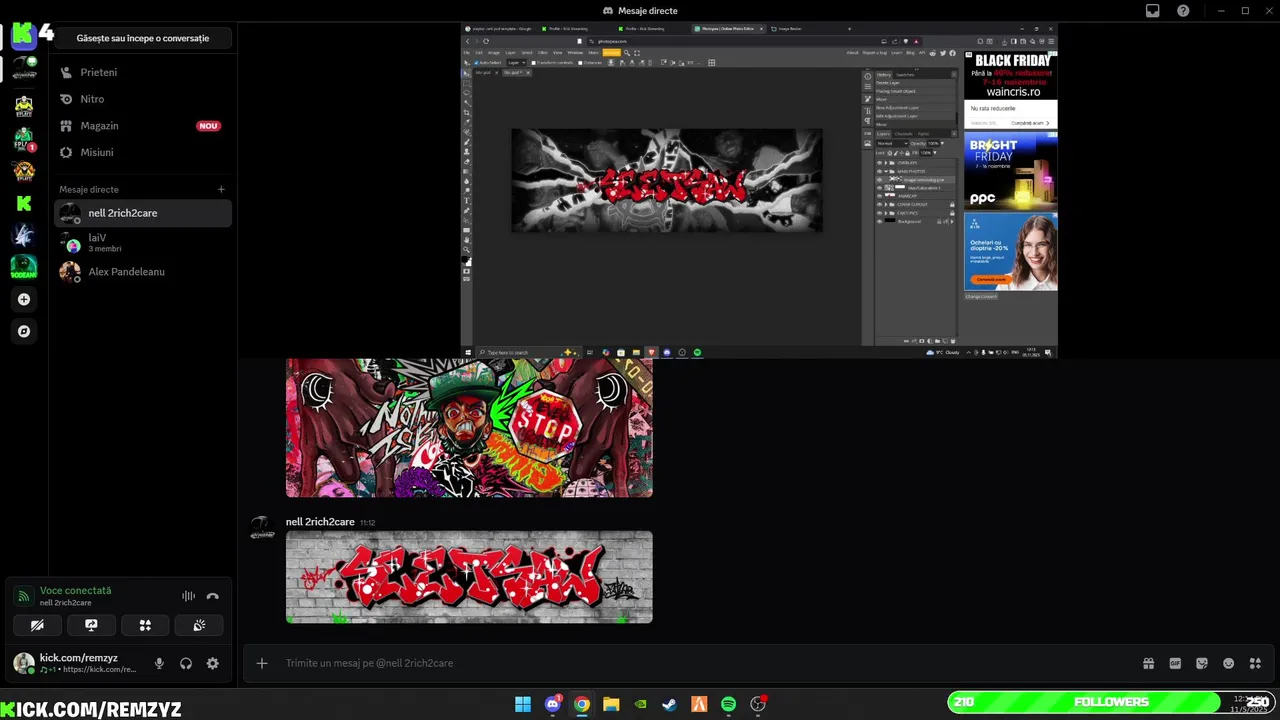Click the Voce conectată status text
This screenshot has width=1280, height=720.
pyautogui.click(x=76, y=591)
